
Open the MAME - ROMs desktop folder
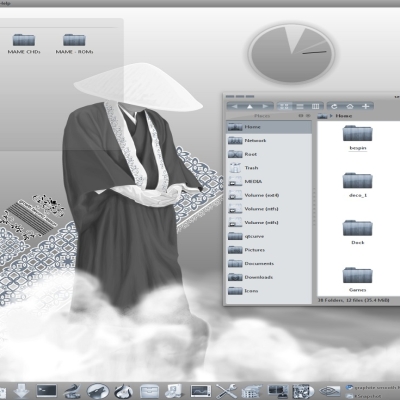pos(74,44)
